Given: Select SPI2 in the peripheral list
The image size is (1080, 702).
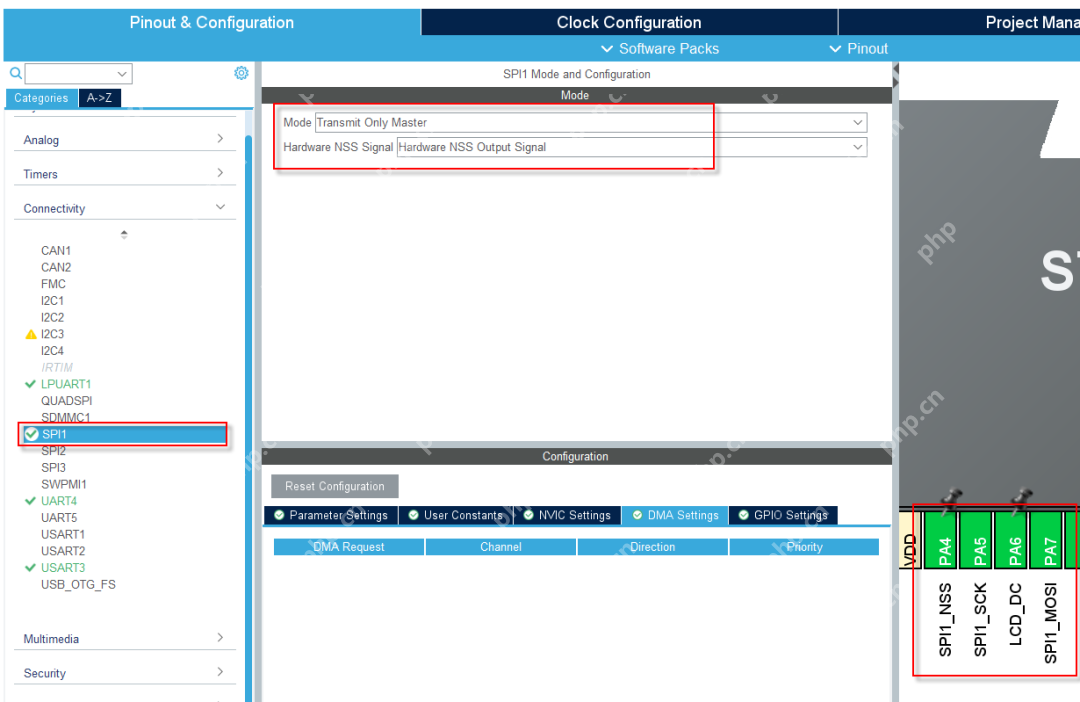Looking at the screenshot, I should [x=54, y=451].
